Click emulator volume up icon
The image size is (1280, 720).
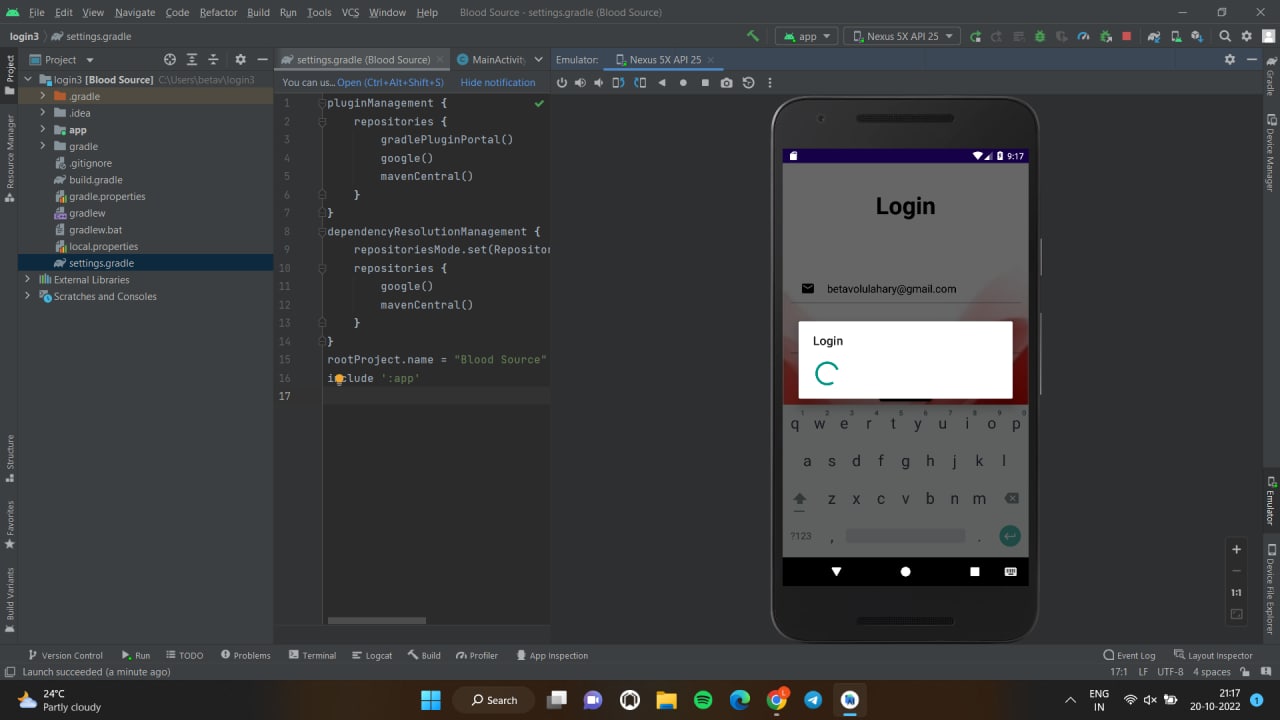(x=580, y=83)
